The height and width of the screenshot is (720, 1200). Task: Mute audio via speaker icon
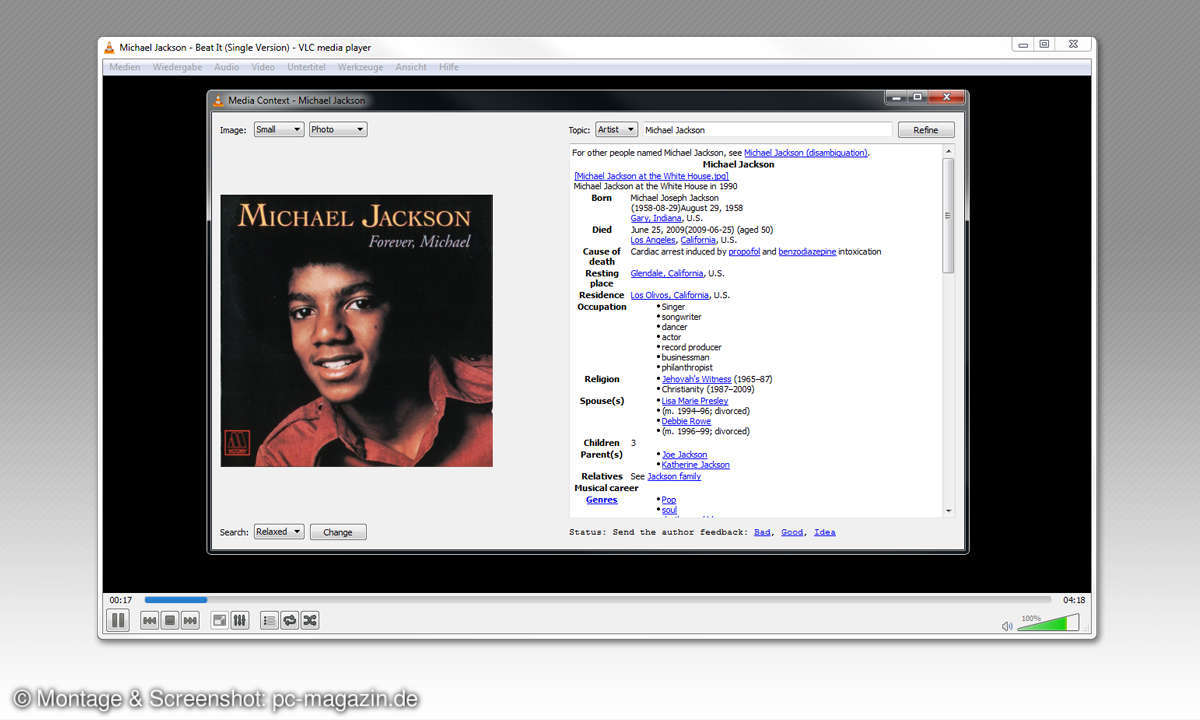tap(1007, 626)
